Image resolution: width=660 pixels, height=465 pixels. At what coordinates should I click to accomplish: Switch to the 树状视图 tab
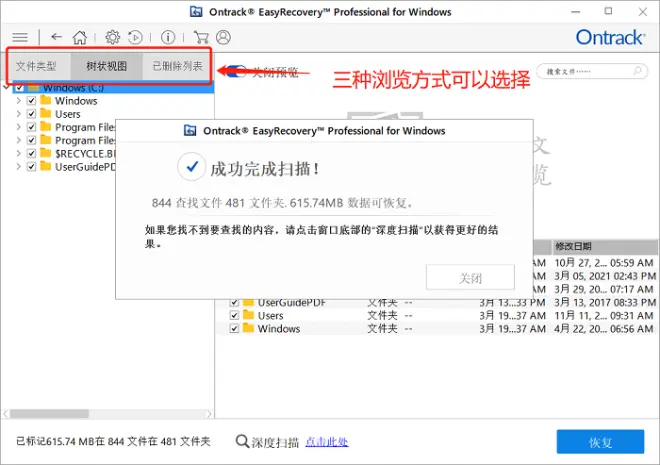[x=106, y=66]
